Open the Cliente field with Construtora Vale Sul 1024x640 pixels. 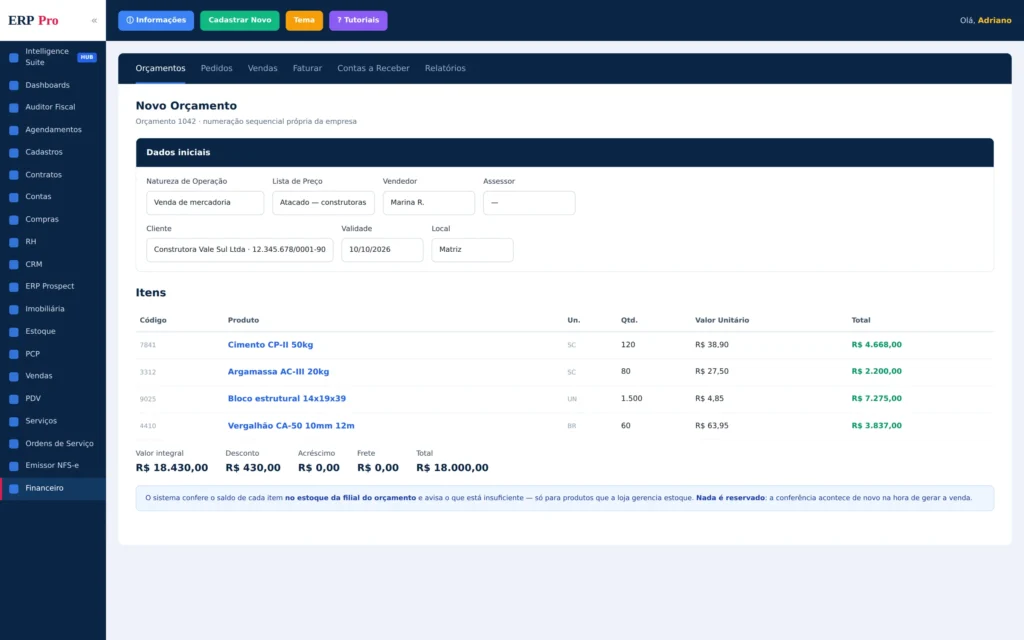coord(240,249)
